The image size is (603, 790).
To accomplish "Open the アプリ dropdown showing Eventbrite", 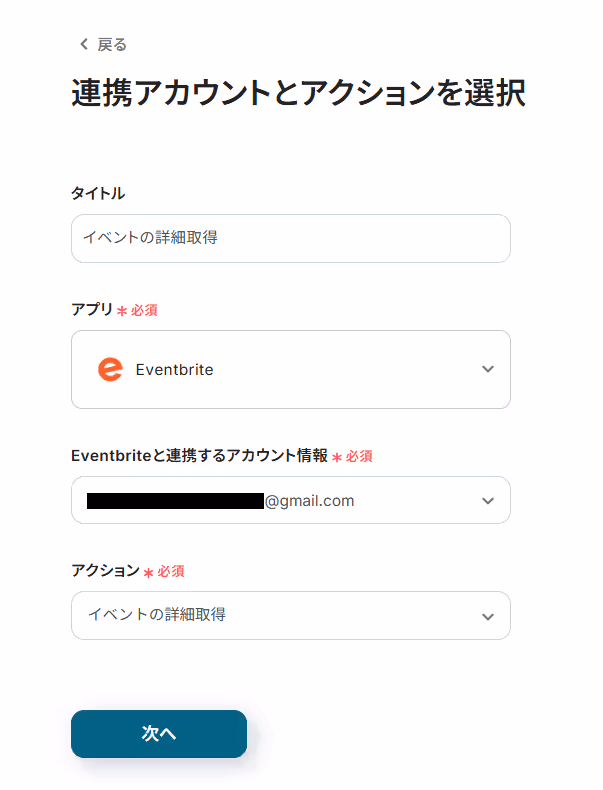I will (x=291, y=369).
